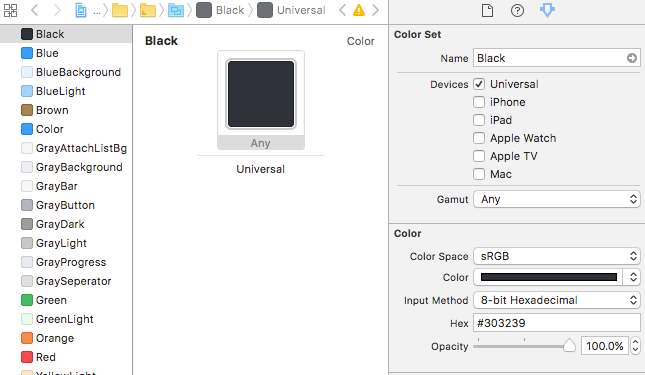This screenshot has width=645, height=375.
Task: Enable the iPhone device checkbox
Action: click(479, 102)
